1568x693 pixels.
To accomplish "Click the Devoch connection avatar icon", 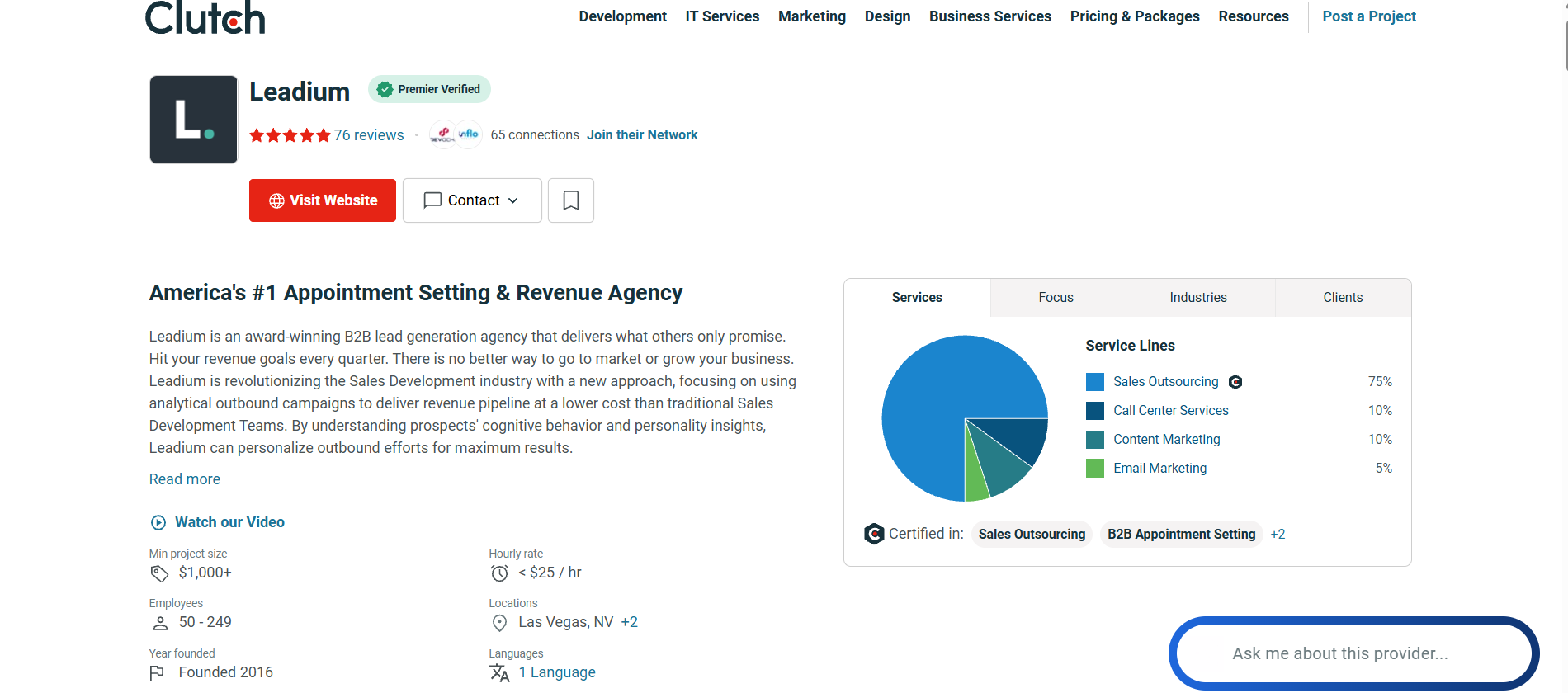I will [x=442, y=134].
